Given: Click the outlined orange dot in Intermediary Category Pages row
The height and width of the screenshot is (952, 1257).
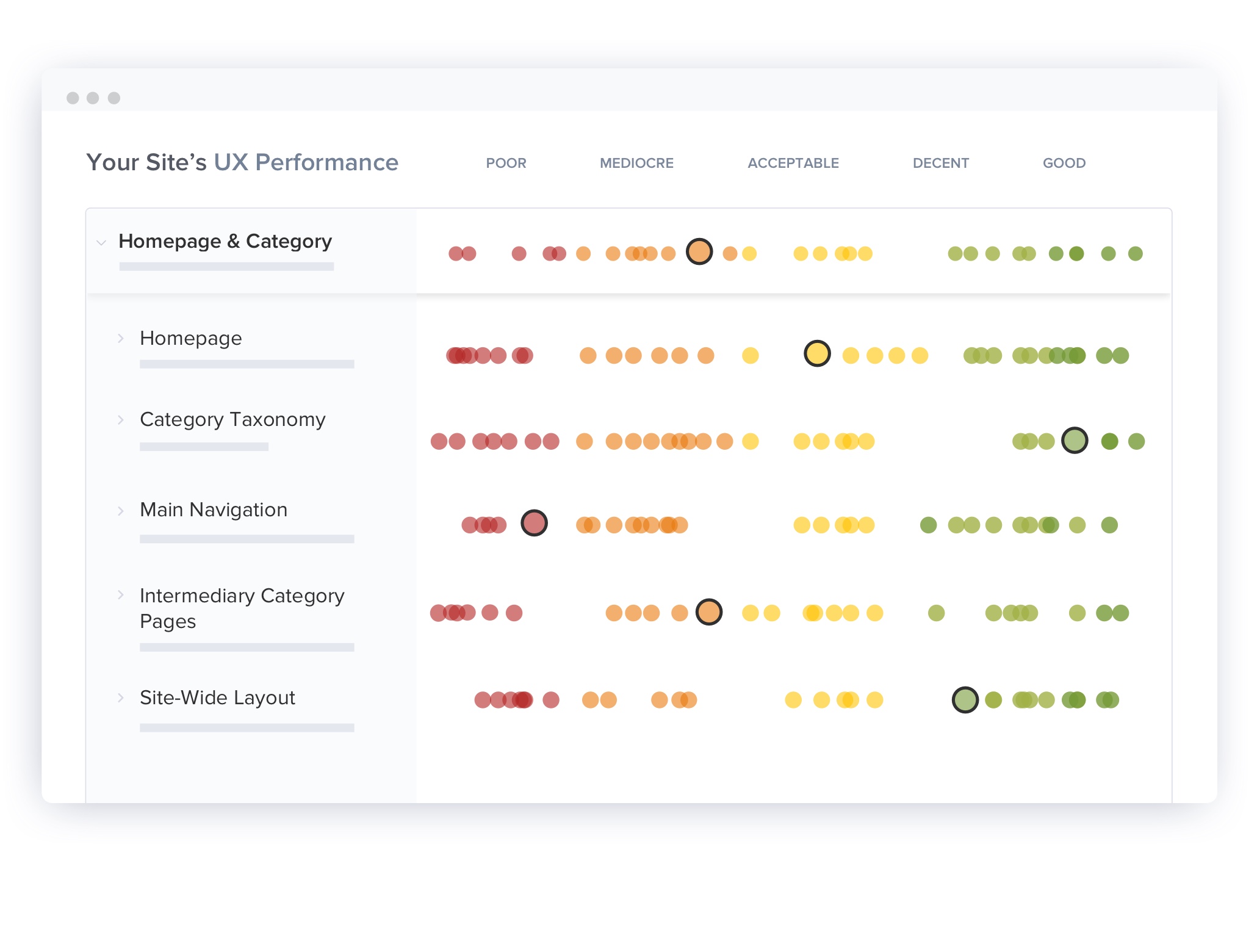Looking at the screenshot, I should click(x=709, y=611).
